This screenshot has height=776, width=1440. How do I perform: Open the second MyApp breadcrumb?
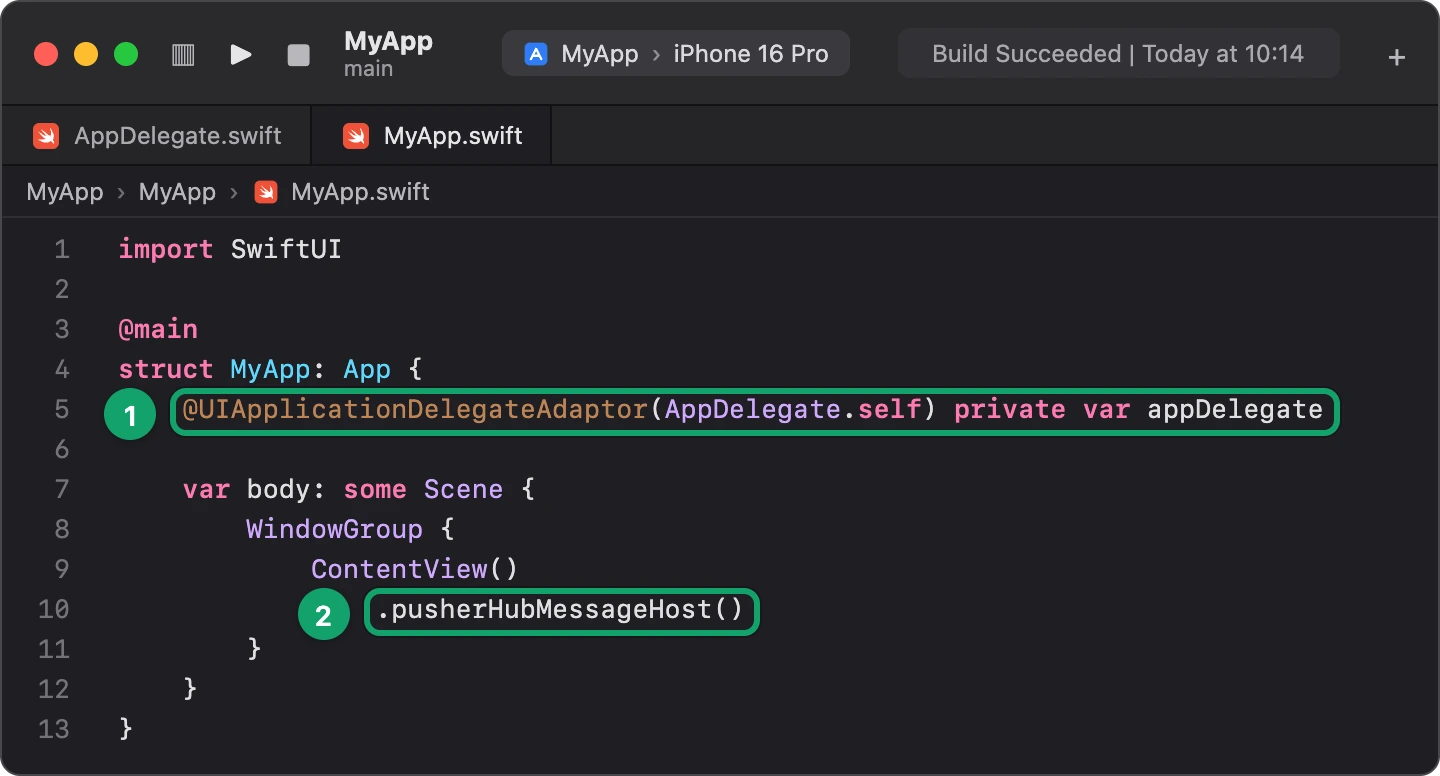coord(177,192)
